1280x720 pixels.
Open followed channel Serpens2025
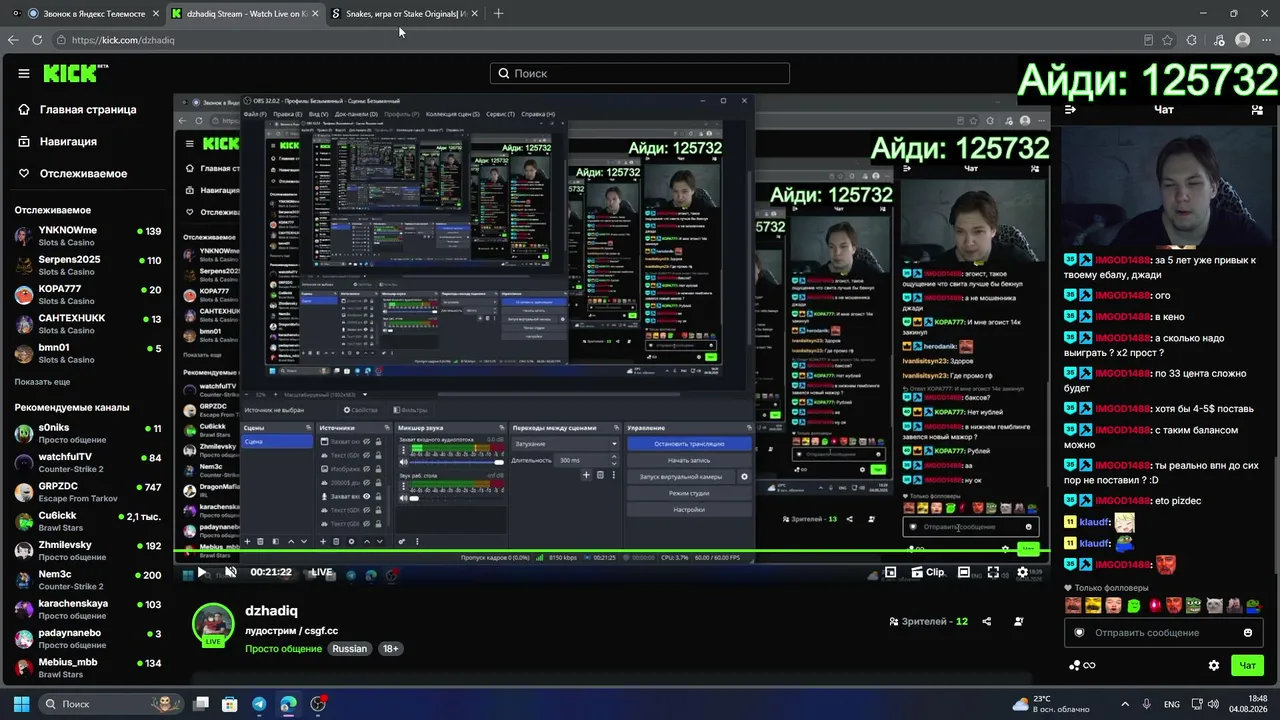(x=87, y=265)
